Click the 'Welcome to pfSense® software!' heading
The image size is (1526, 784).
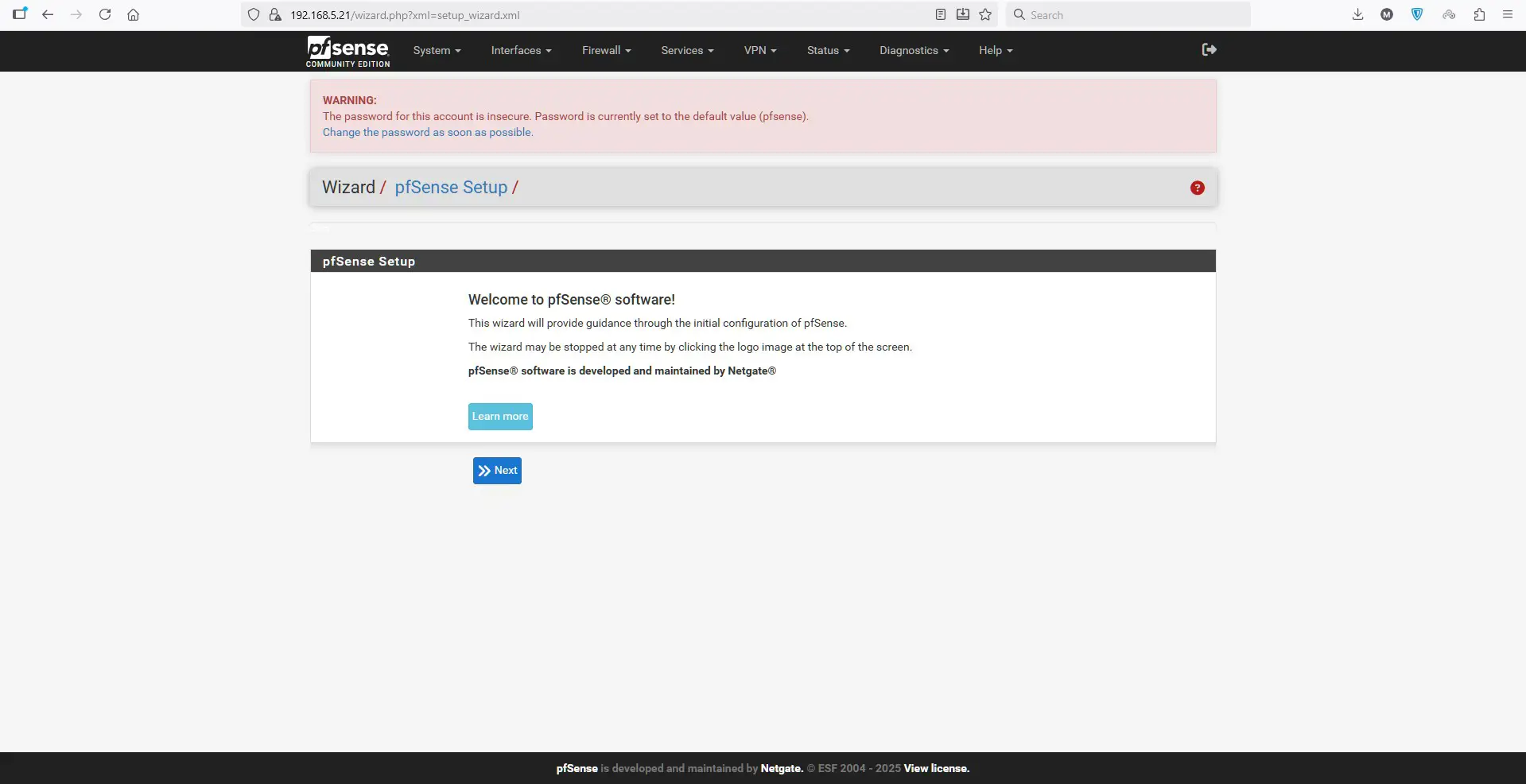(571, 300)
